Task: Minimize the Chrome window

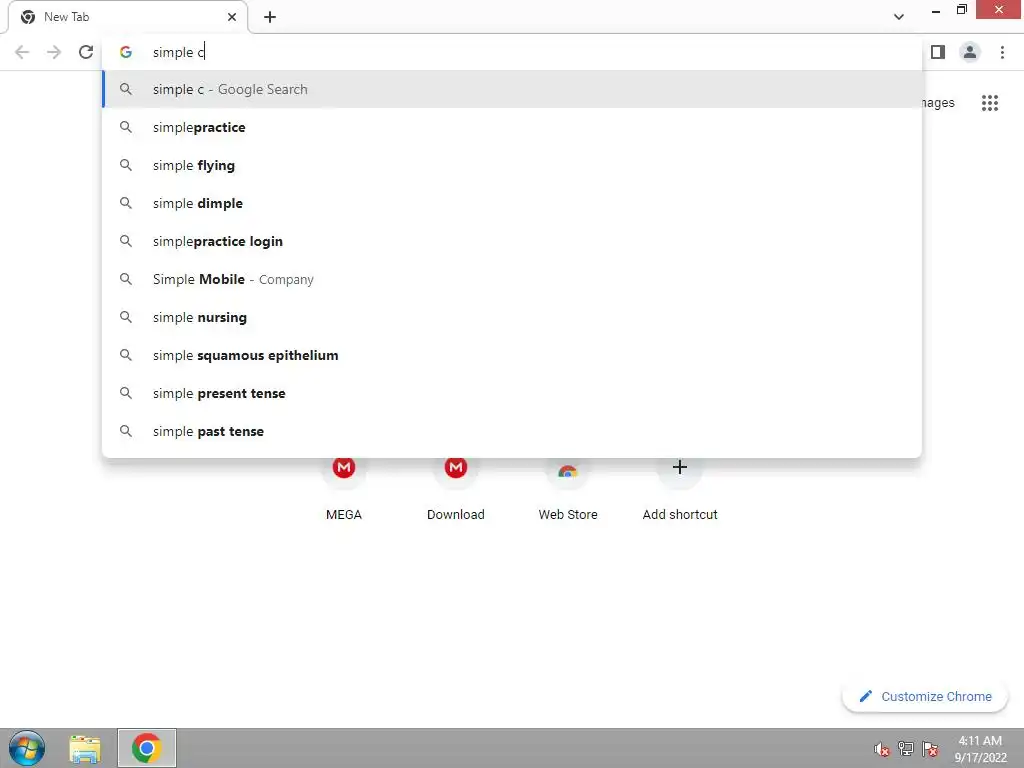Action: 936,10
